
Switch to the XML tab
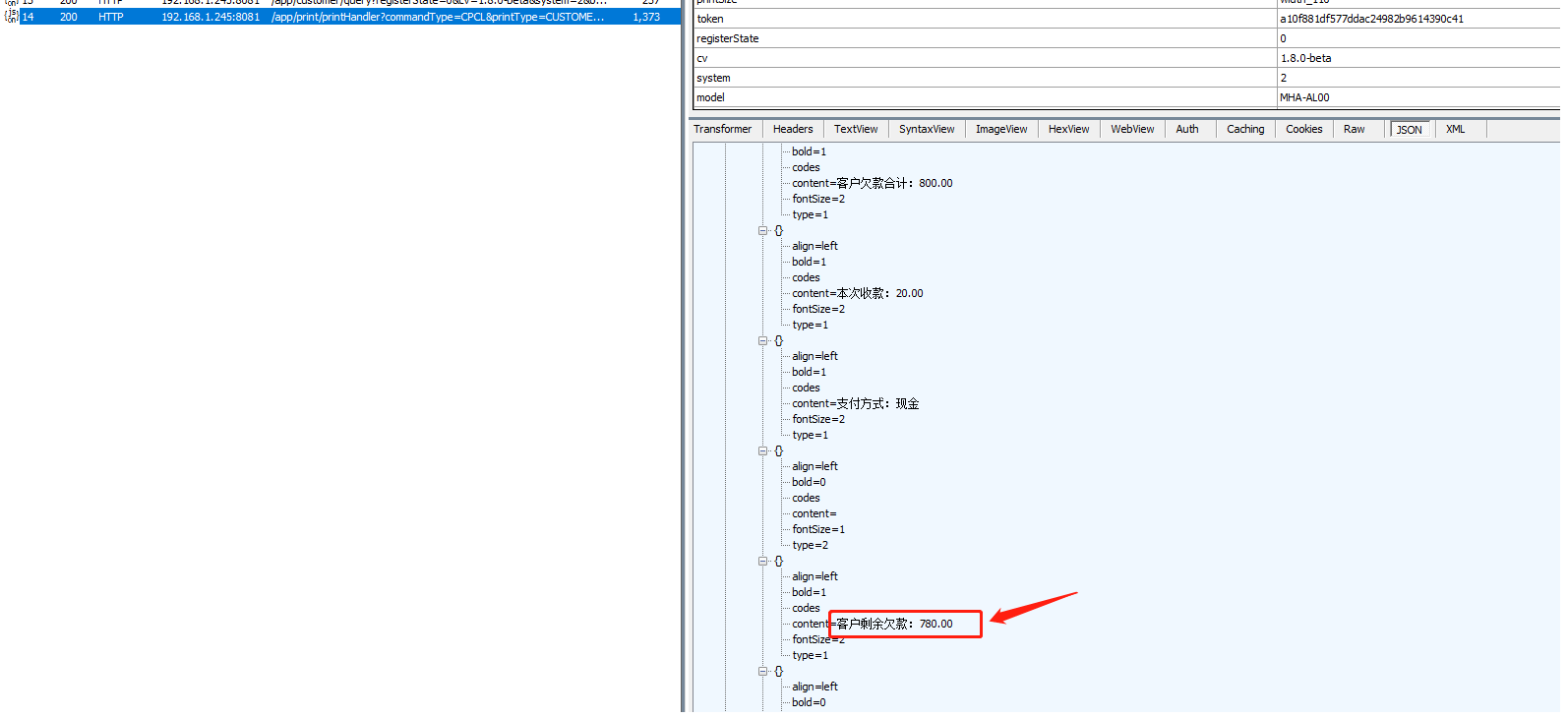pyautogui.click(x=1456, y=129)
